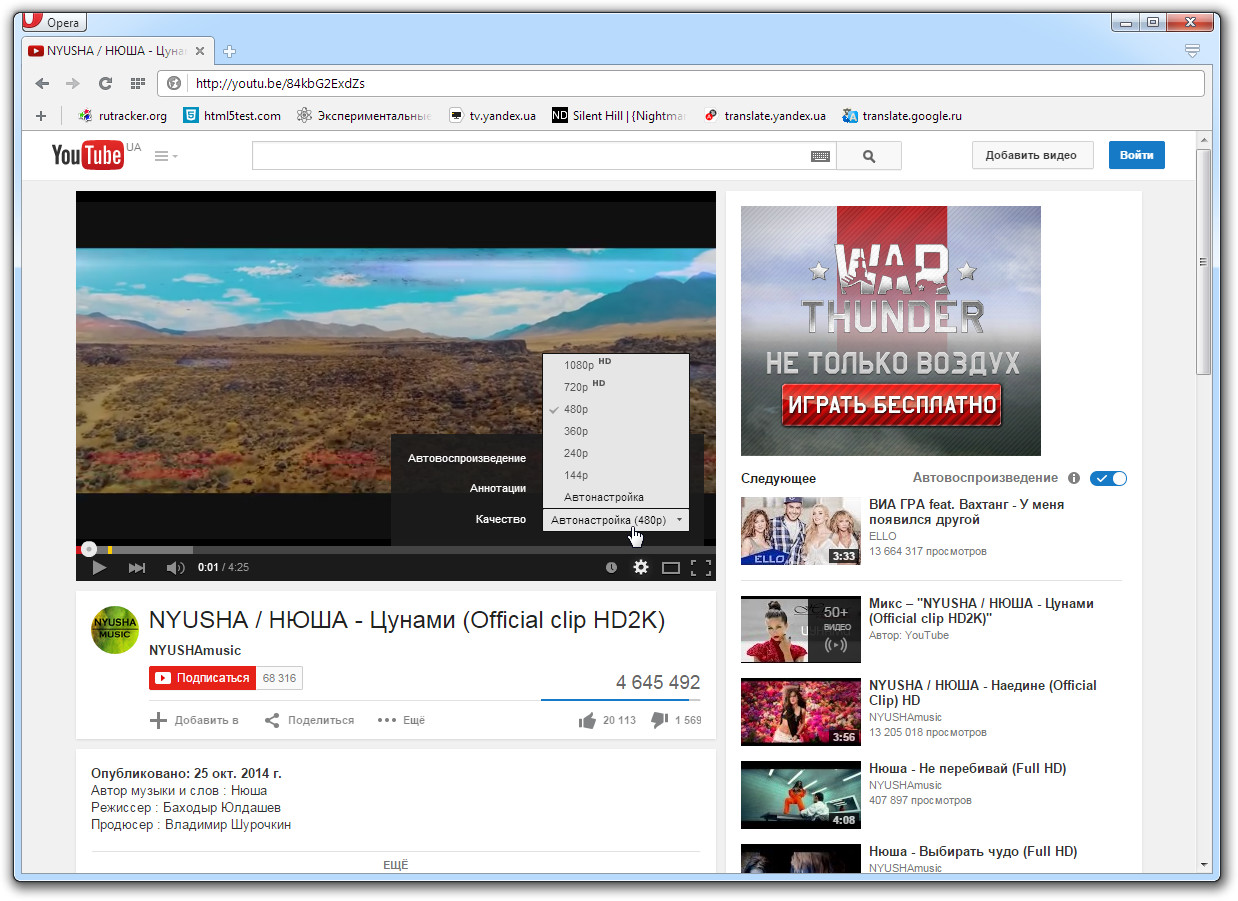Collapse the Качество dropdown box
Image resolution: width=1238 pixels, height=901 pixels.
[616, 520]
